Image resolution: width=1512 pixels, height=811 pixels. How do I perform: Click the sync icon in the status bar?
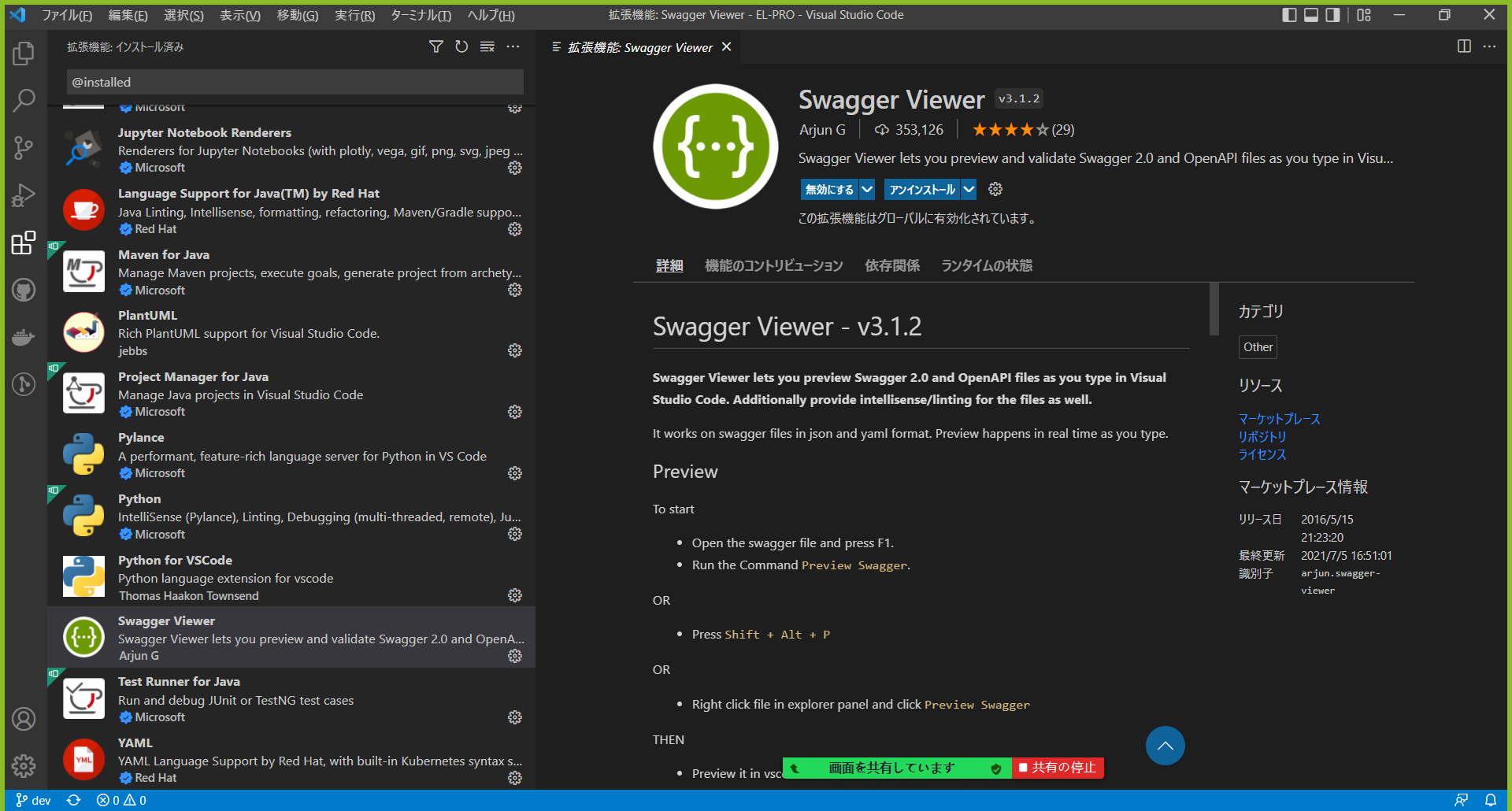(x=72, y=799)
